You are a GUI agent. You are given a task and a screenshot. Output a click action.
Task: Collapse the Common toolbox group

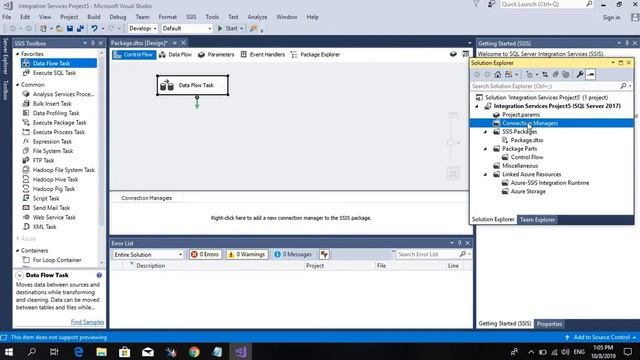pos(18,84)
